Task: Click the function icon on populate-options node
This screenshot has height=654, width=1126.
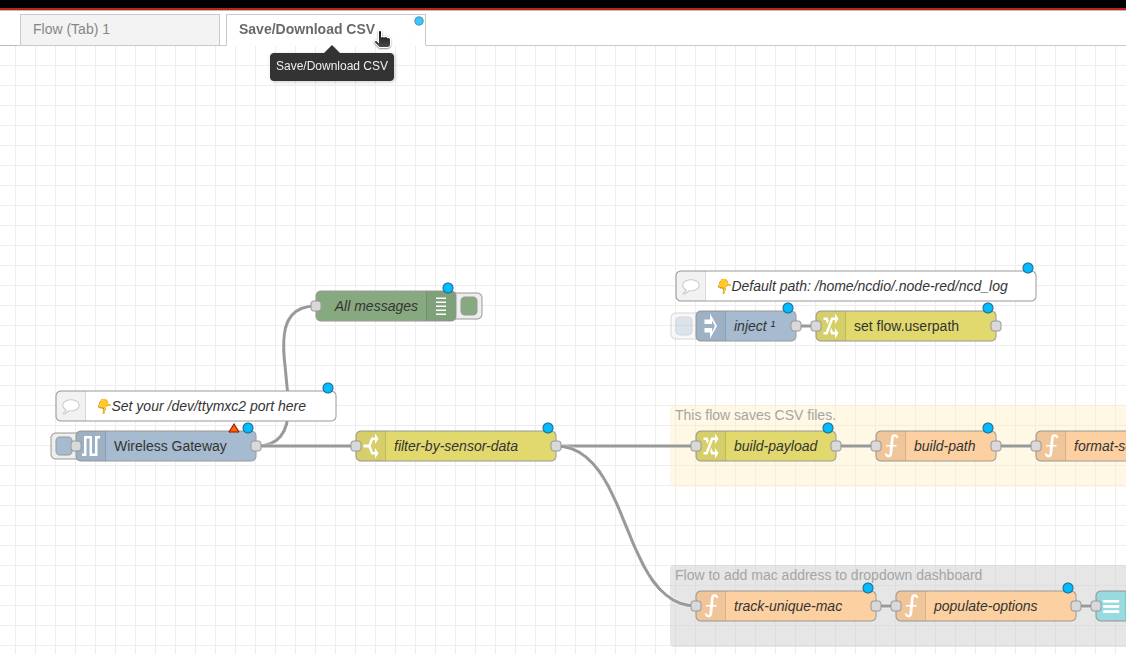Action: pos(911,606)
